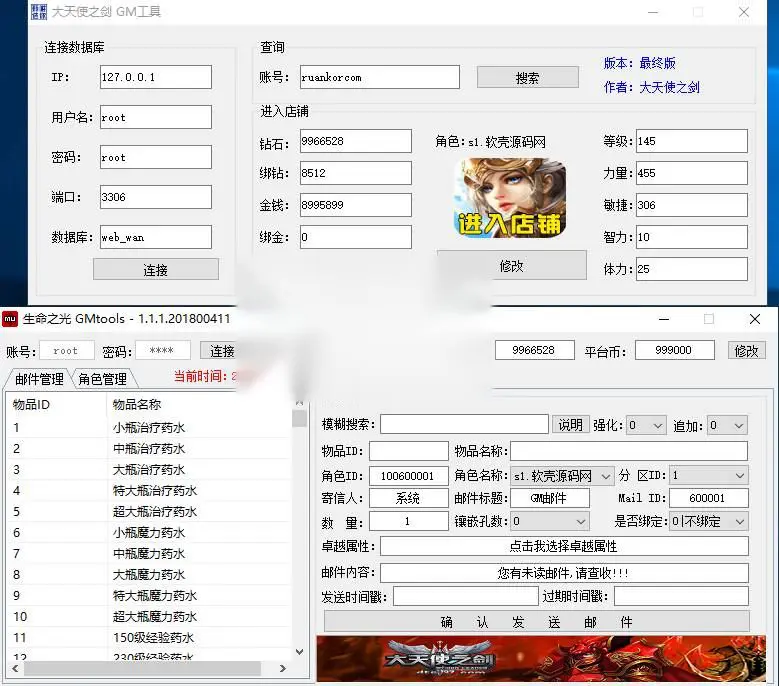
Task: Open the 强化 dropdown
Action: [646, 426]
